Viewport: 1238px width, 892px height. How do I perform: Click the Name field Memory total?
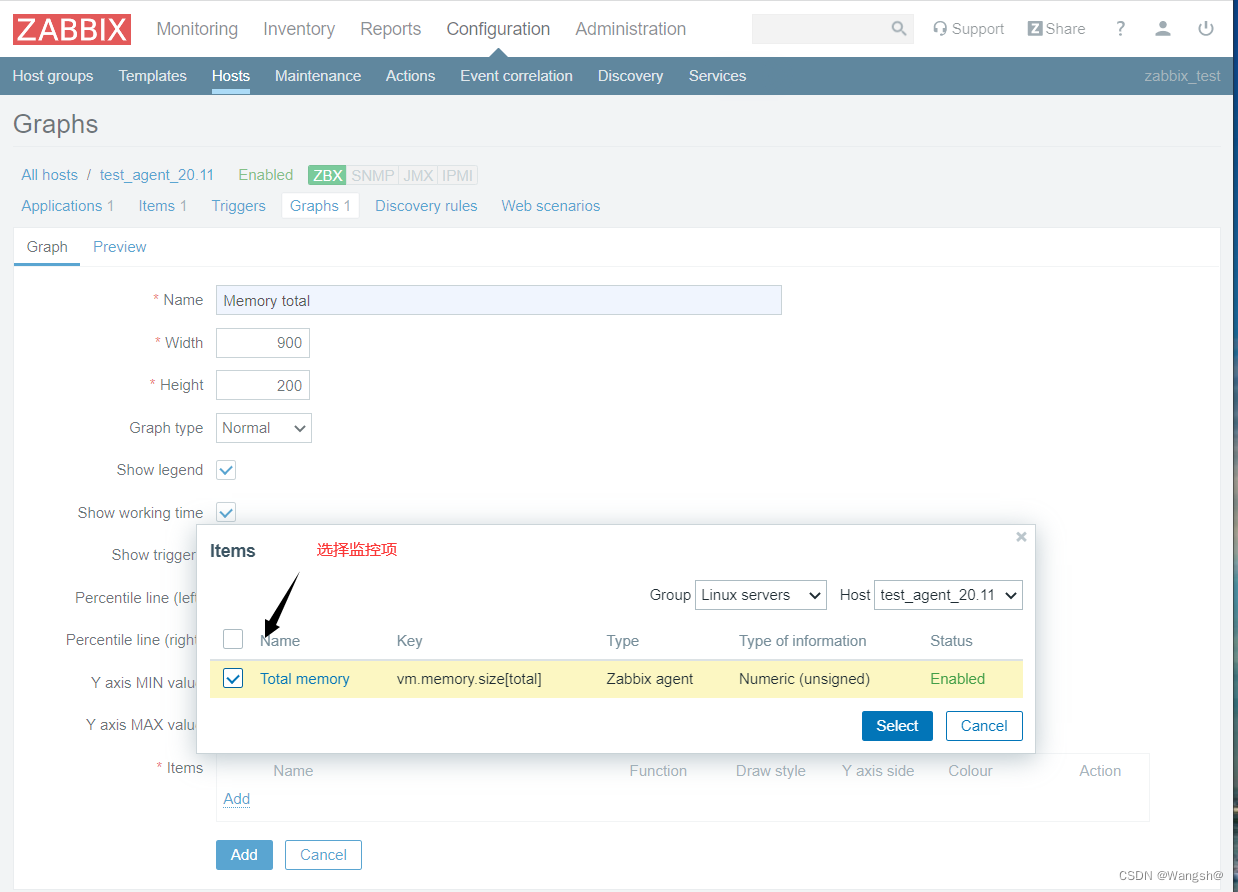pyautogui.click(x=498, y=300)
